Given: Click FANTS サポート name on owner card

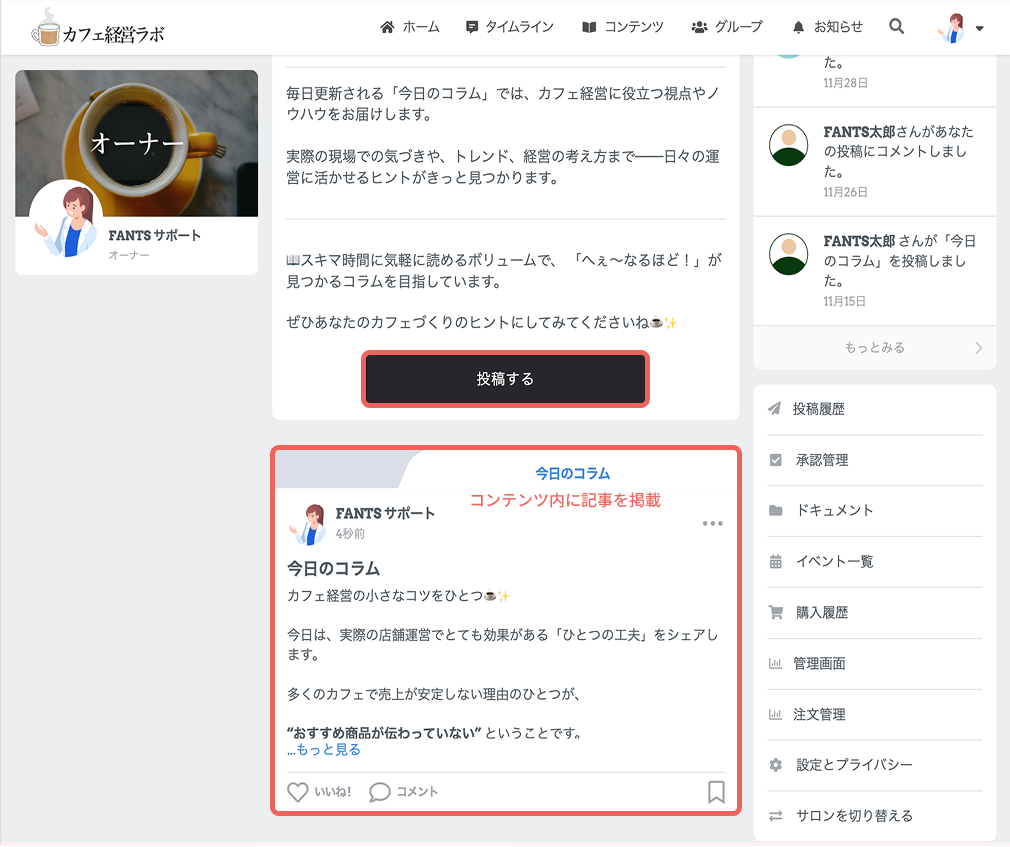Looking at the screenshot, I should [x=155, y=235].
